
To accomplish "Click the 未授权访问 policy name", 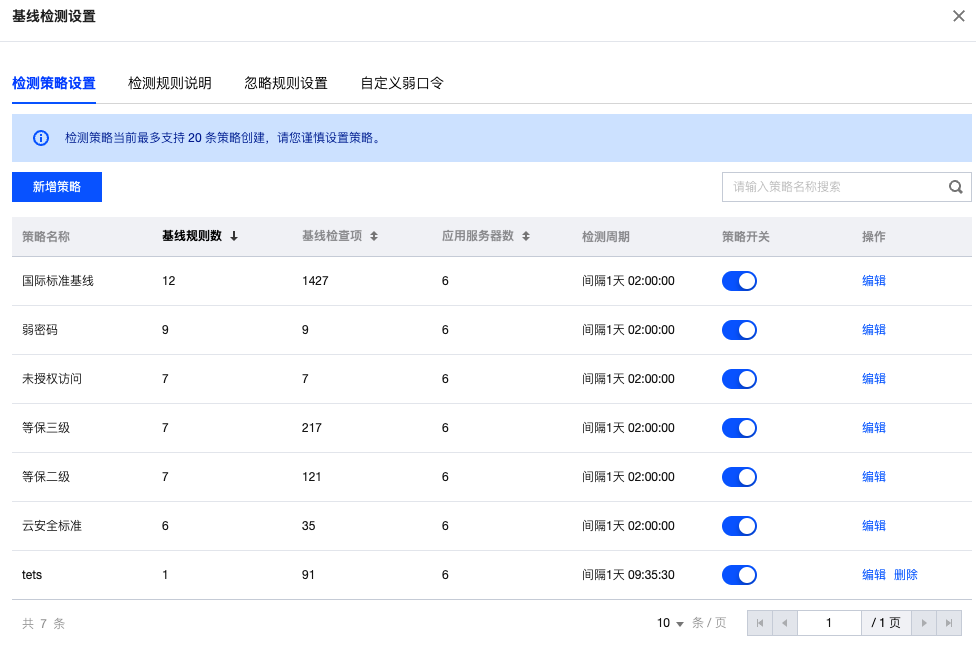I will pos(52,379).
